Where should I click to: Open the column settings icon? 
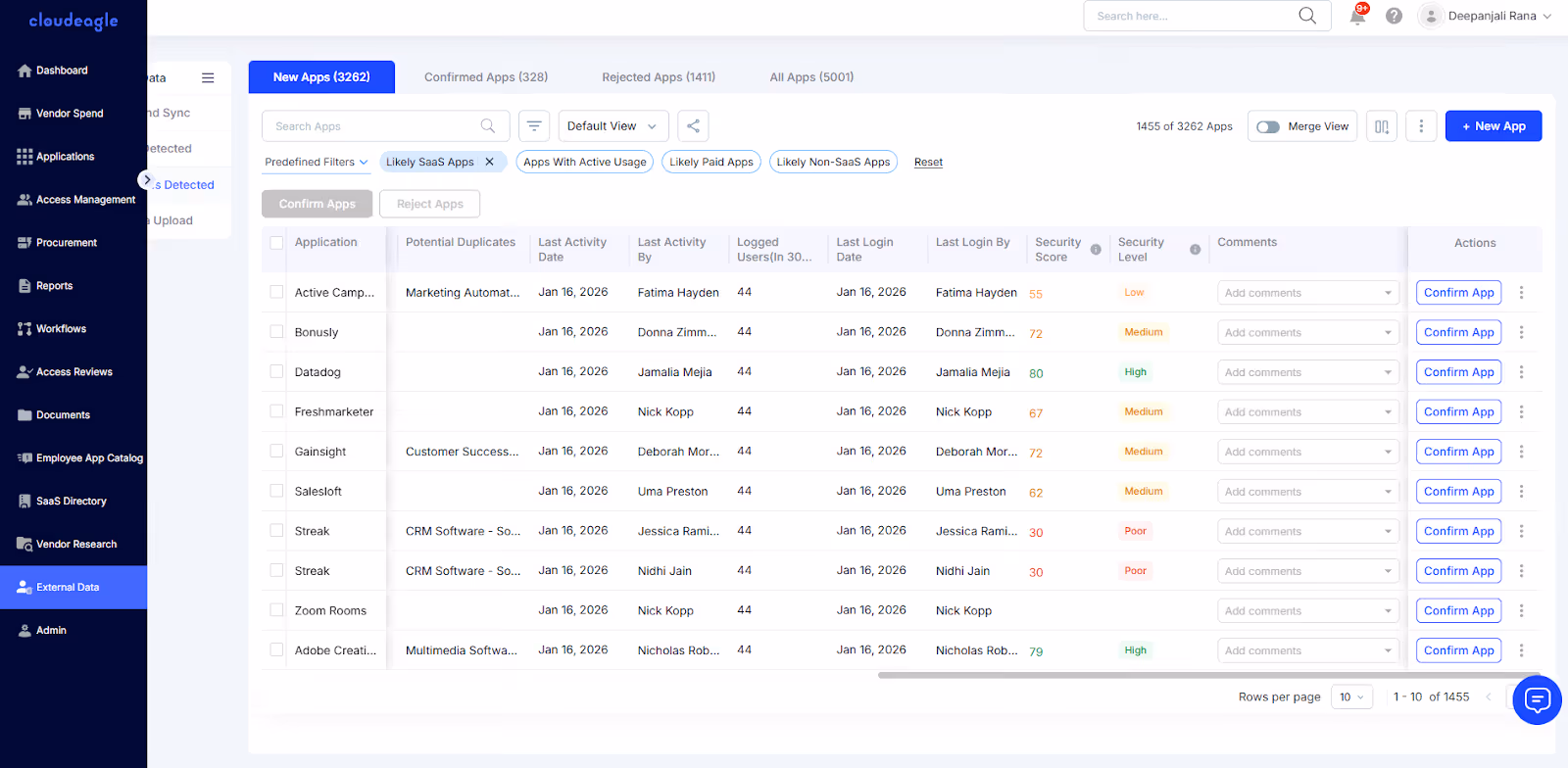[x=1382, y=126]
